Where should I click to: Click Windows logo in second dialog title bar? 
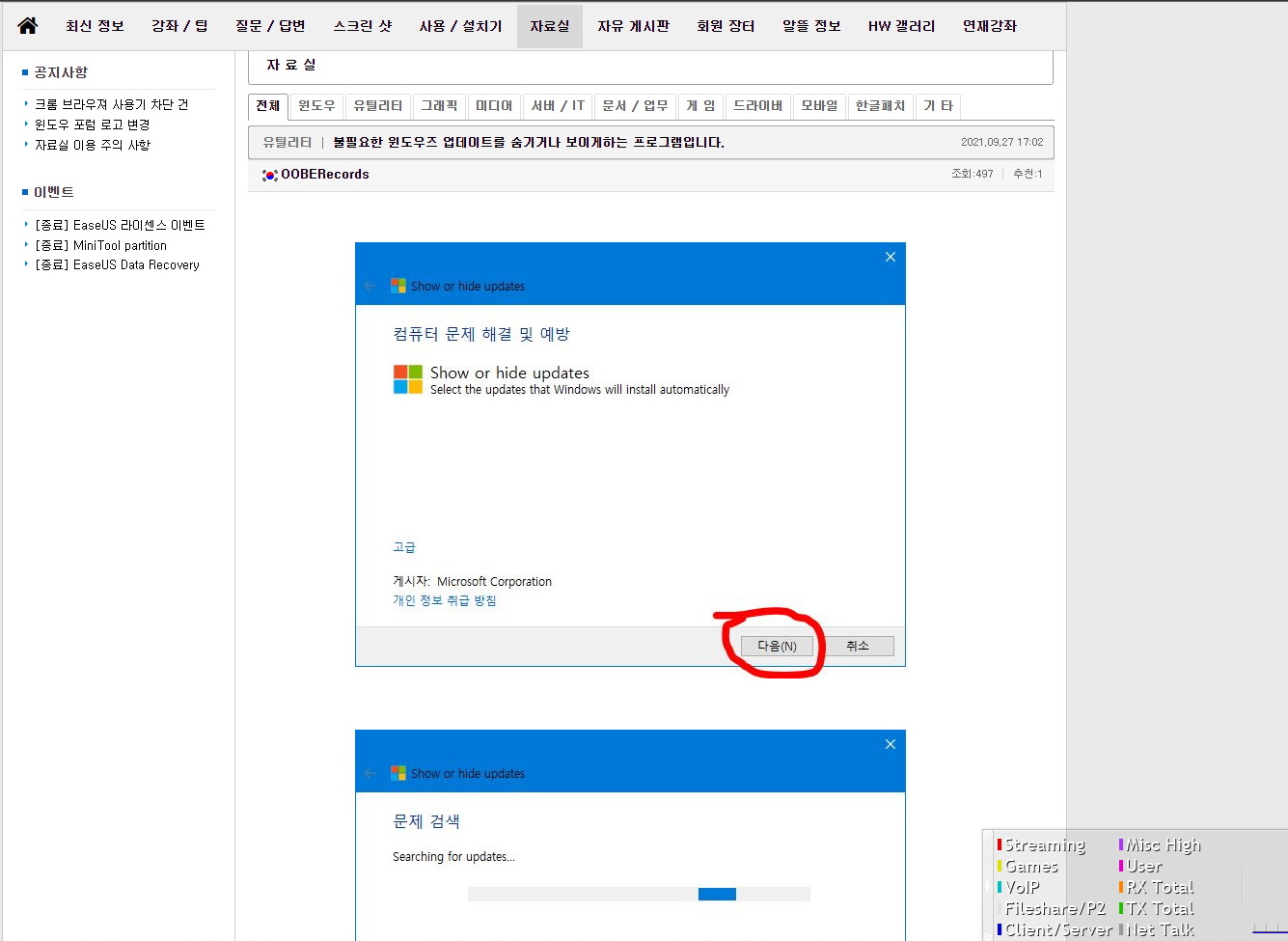point(398,773)
